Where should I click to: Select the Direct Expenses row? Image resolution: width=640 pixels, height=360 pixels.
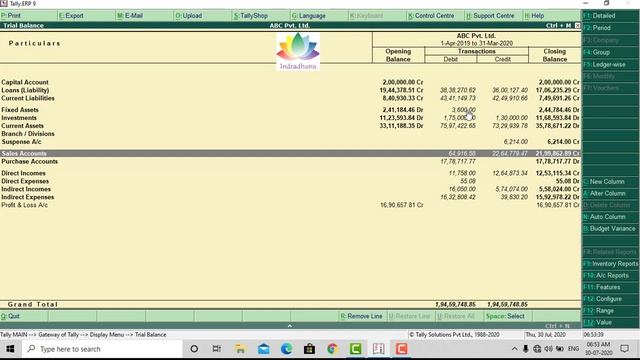point(290,181)
